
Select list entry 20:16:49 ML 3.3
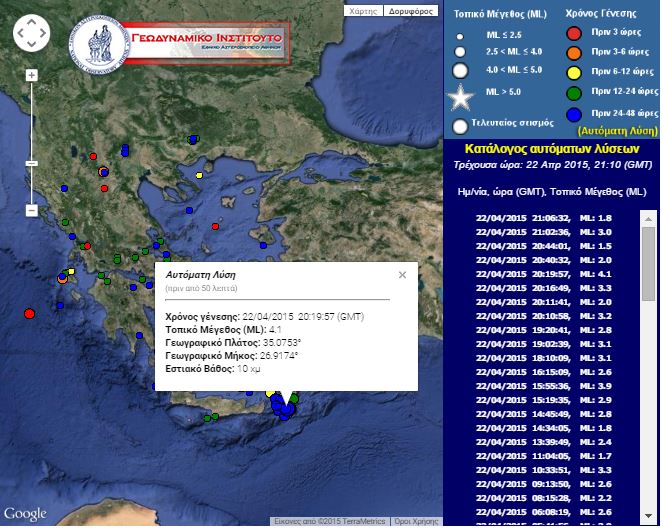(543, 288)
